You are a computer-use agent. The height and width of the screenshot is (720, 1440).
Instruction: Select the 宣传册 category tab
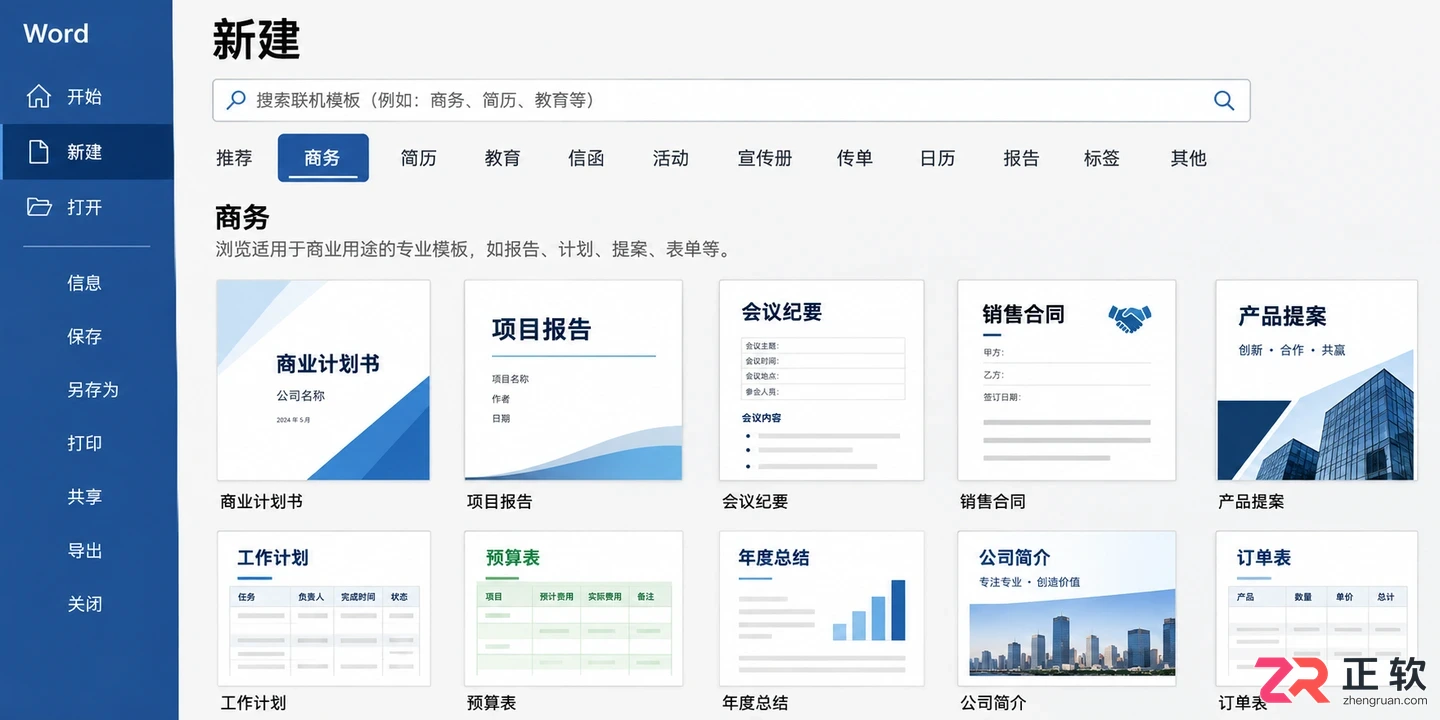tap(765, 158)
